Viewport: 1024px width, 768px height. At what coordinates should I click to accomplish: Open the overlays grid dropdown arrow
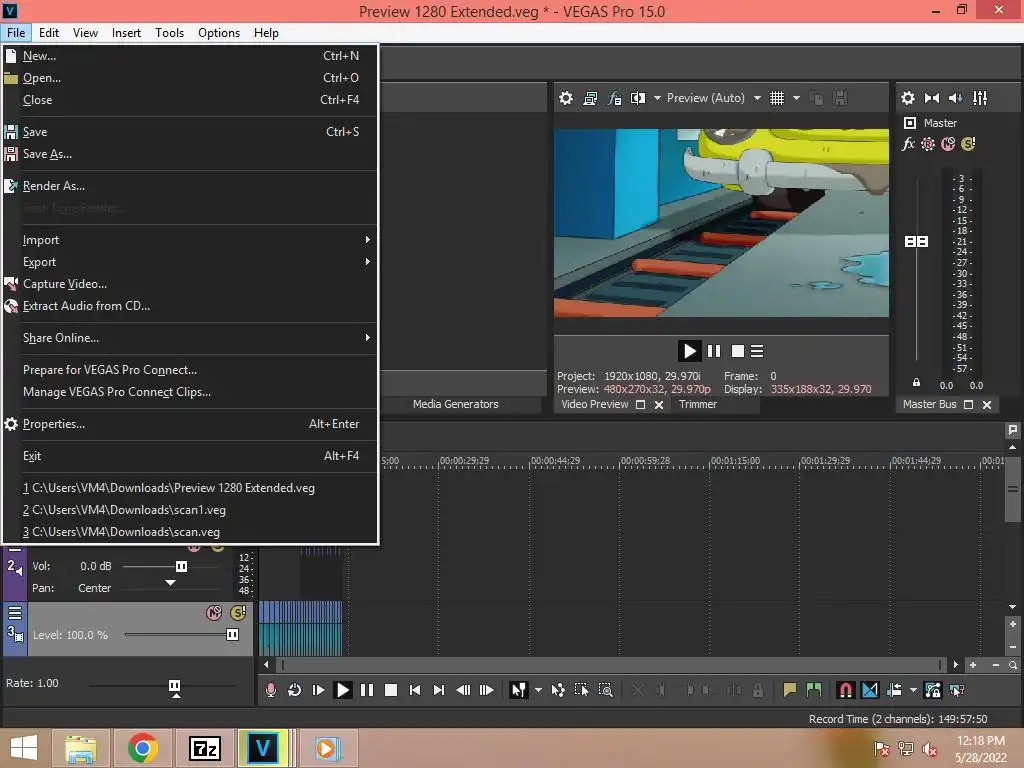point(796,98)
